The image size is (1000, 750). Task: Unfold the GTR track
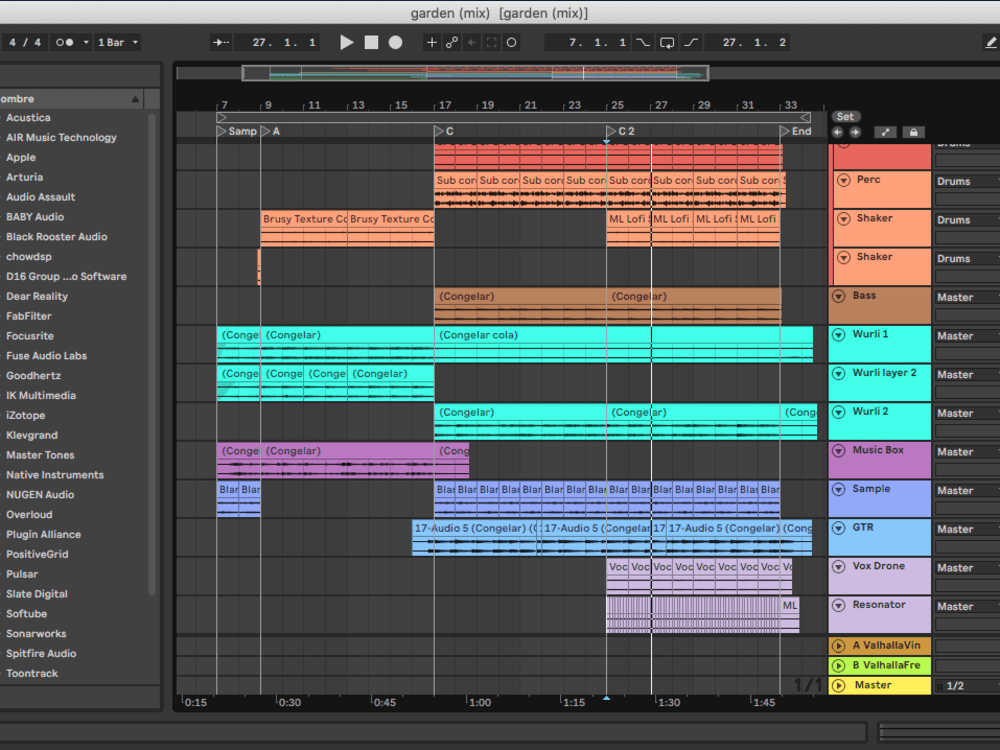[x=839, y=528]
